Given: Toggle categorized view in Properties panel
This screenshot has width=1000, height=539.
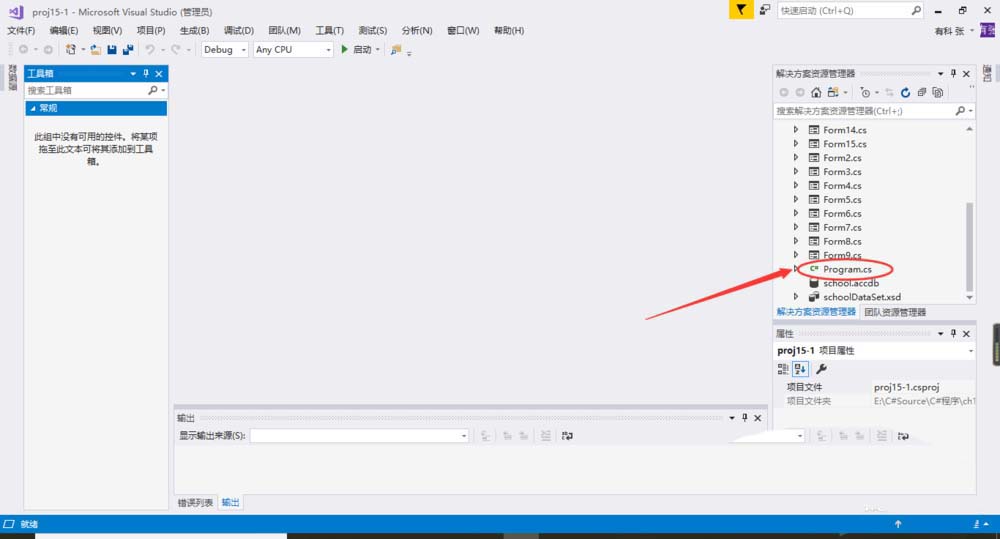Looking at the screenshot, I should (784, 369).
